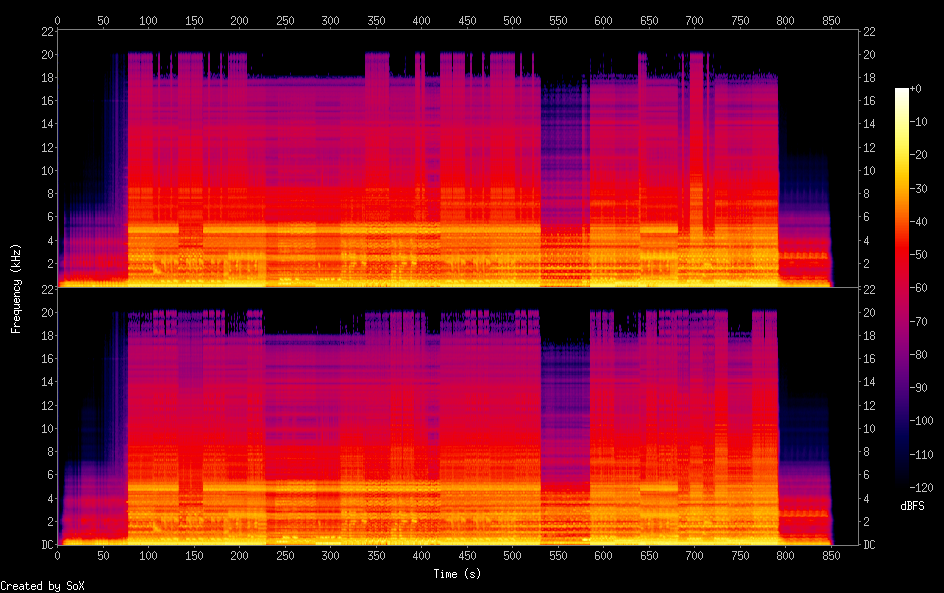Click the DC label at the bottom-right corner
This screenshot has width=944, height=593.
[870, 544]
